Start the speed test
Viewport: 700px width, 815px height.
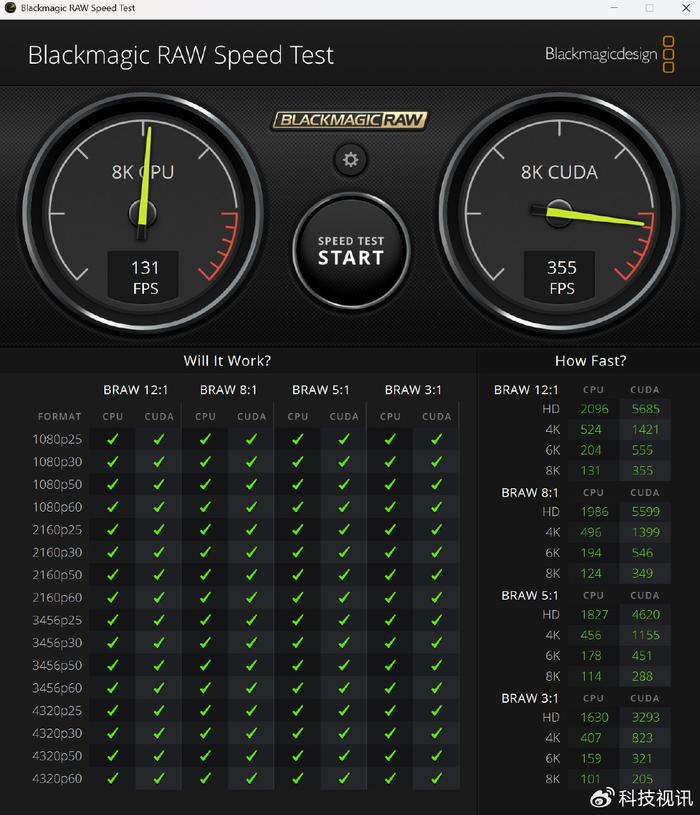[351, 251]
